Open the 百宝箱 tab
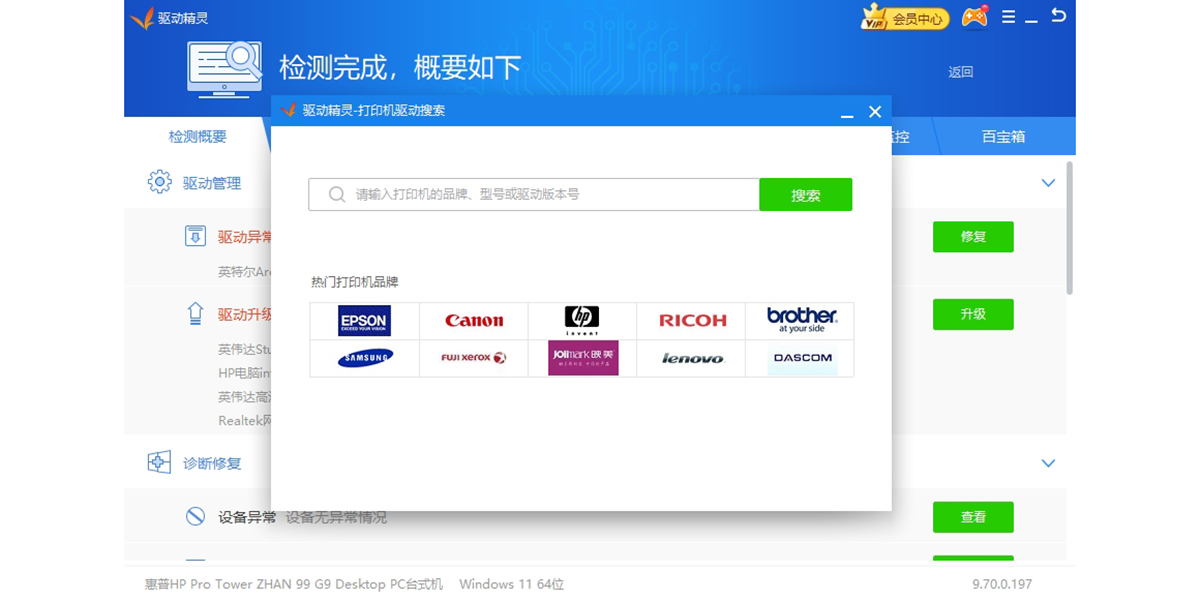The width and height of the screenshot is (1200, 600). click(1003, 137)
